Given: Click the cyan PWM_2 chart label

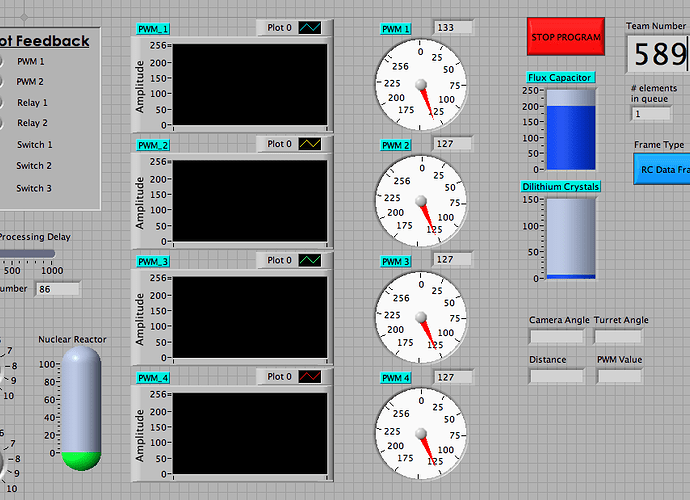Looking at the screenshot, I should pos(153,145).
